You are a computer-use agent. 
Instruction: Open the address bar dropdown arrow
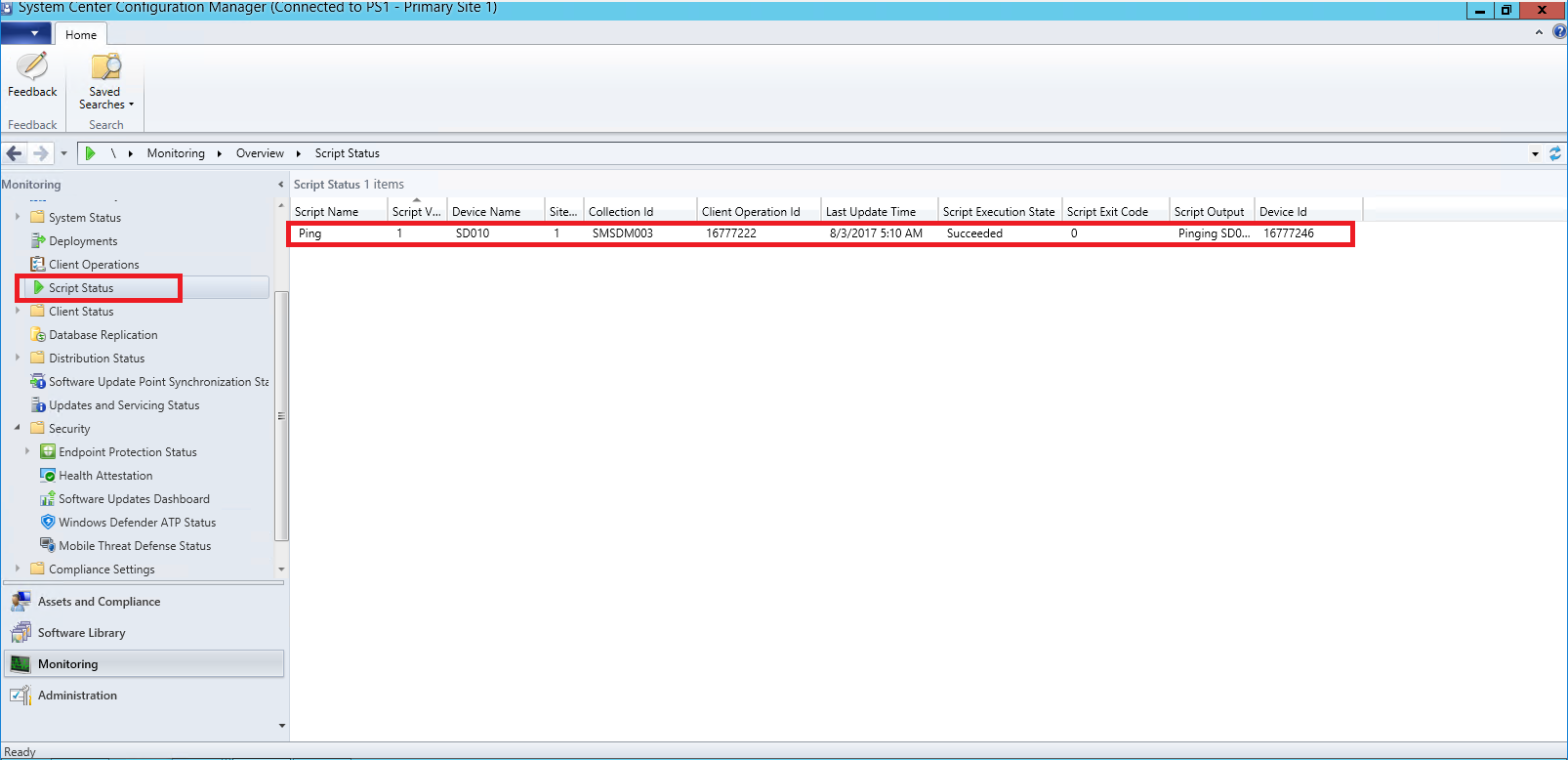click(x=1535, y=153)
